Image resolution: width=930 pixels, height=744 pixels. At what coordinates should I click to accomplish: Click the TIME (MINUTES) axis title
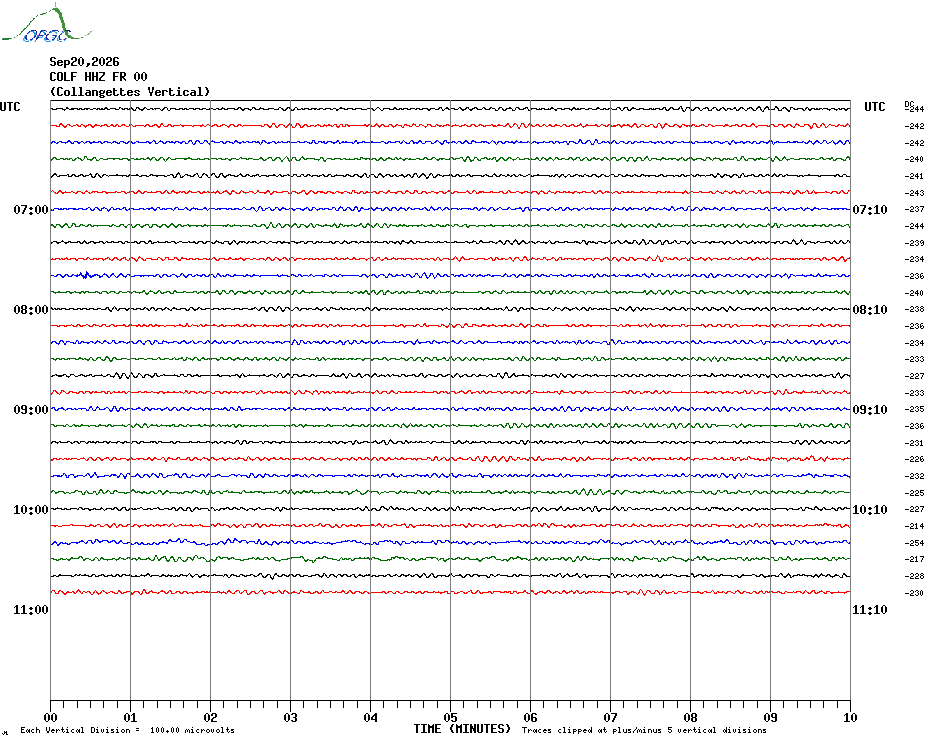462,729
